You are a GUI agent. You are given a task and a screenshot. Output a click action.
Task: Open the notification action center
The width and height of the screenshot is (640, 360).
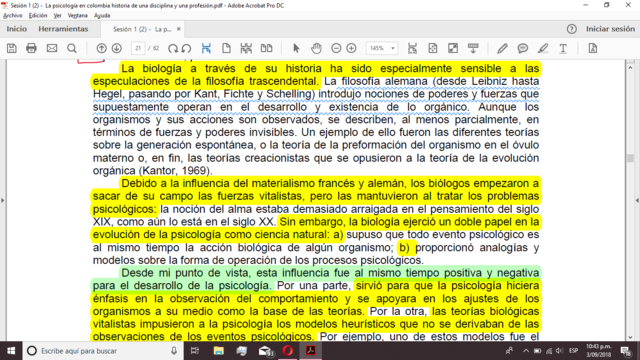626,351
